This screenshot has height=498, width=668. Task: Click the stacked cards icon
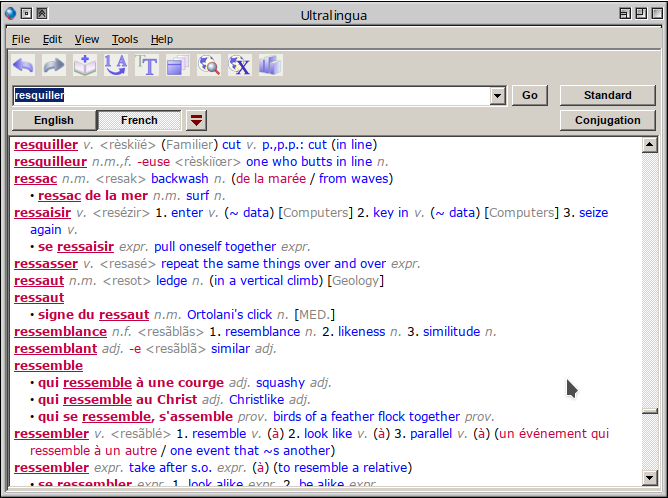coord(178,66)
